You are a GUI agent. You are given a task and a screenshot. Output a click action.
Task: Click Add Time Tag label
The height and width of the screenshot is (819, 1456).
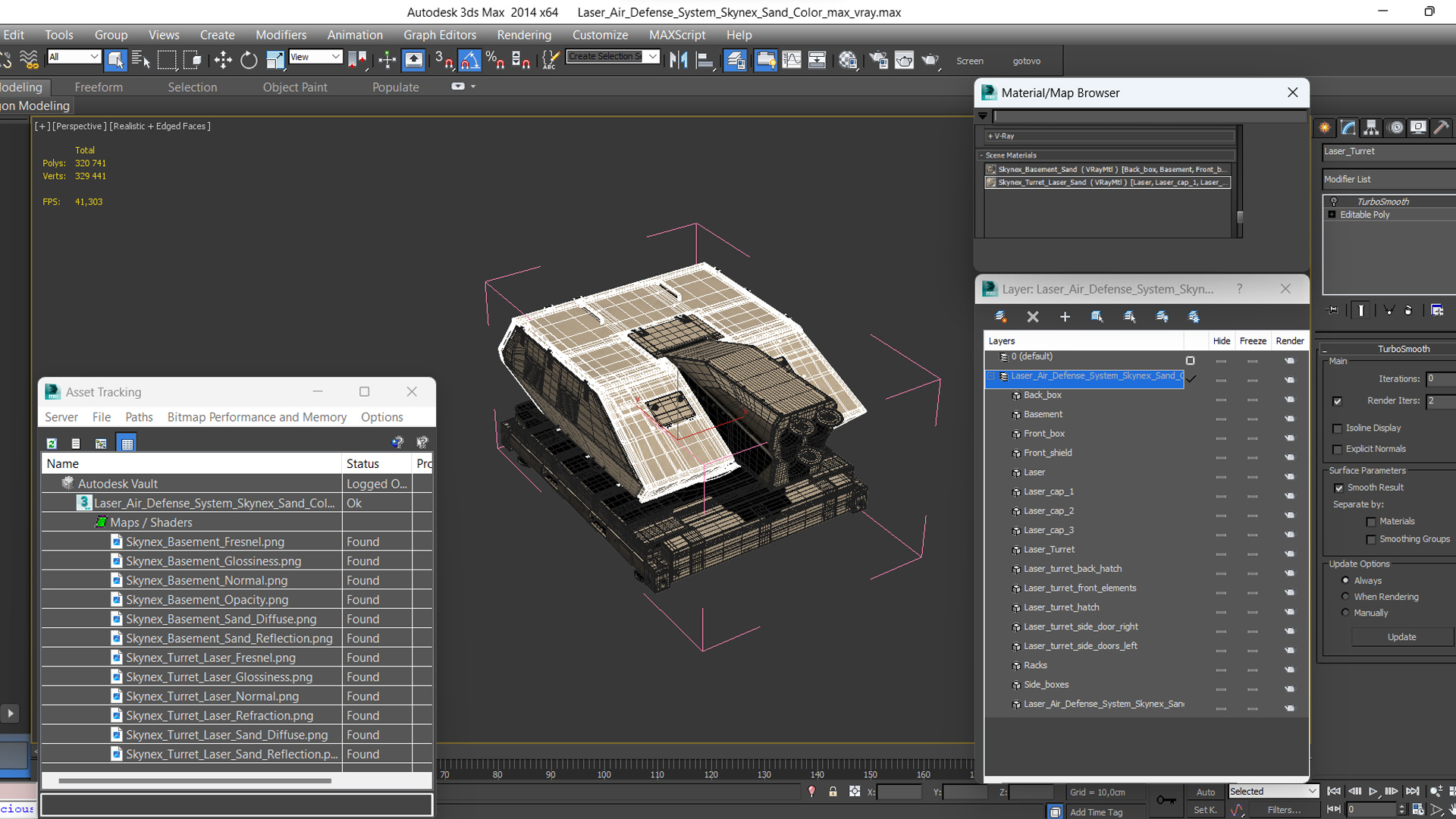(1096, 812)
